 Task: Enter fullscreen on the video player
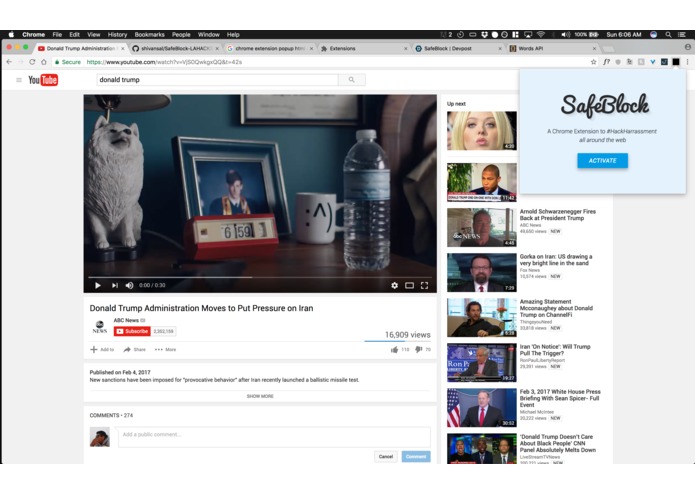coord(424,285)
